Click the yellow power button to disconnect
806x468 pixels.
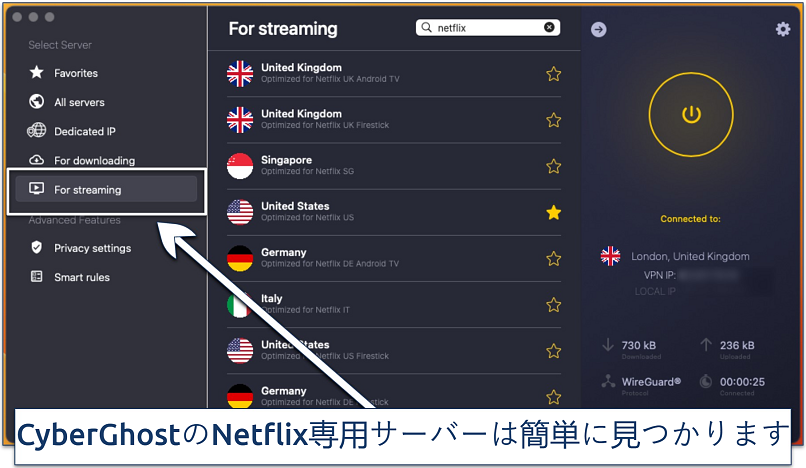691,115
